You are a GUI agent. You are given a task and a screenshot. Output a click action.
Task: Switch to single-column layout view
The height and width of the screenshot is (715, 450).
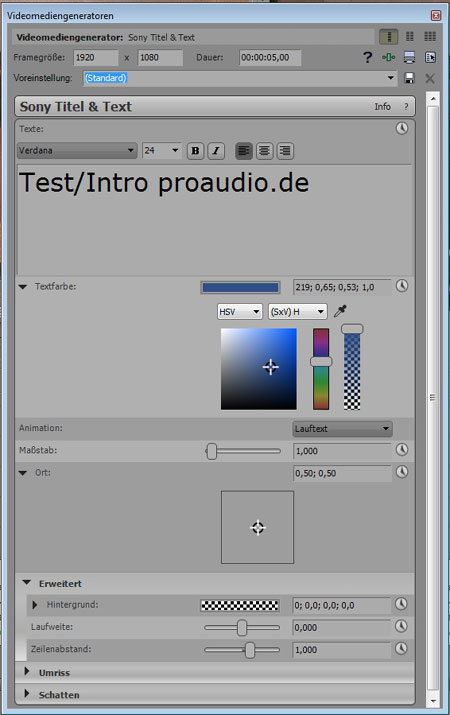(x=389, y=36)
